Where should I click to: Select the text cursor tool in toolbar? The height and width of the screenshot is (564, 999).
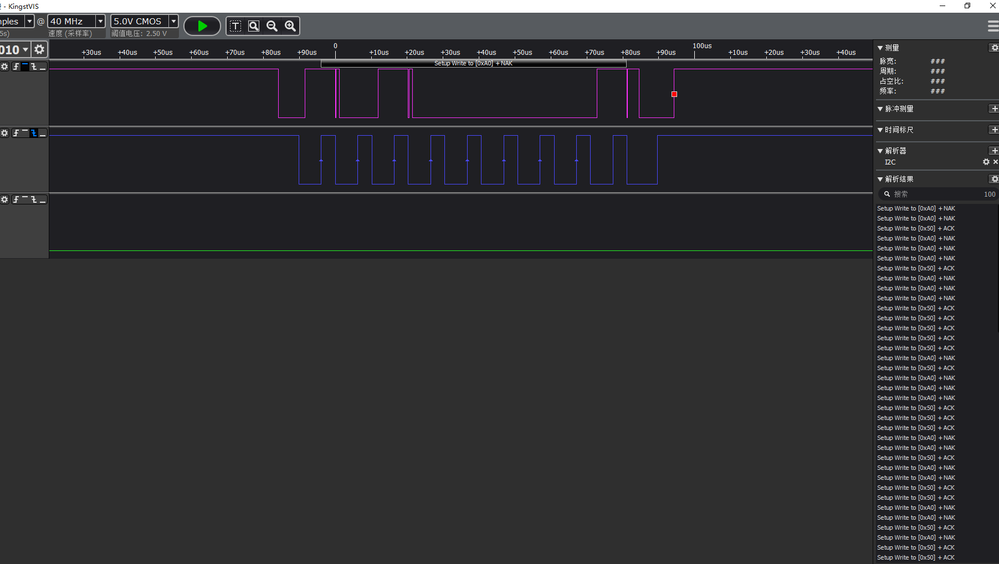pos(235,26)
